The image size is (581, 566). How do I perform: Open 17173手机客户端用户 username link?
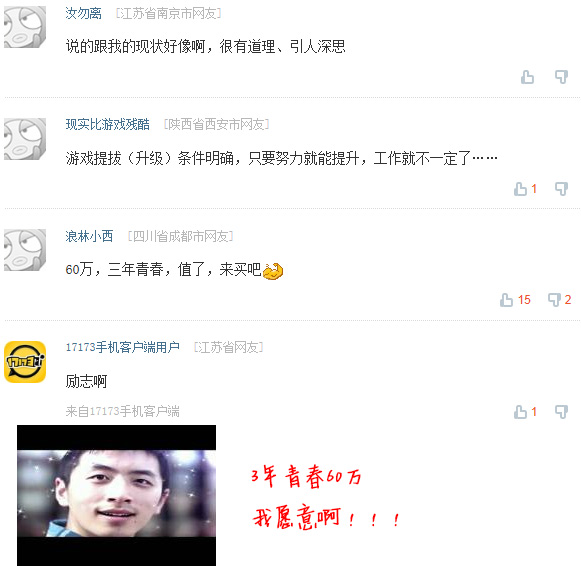coord(123,347)
